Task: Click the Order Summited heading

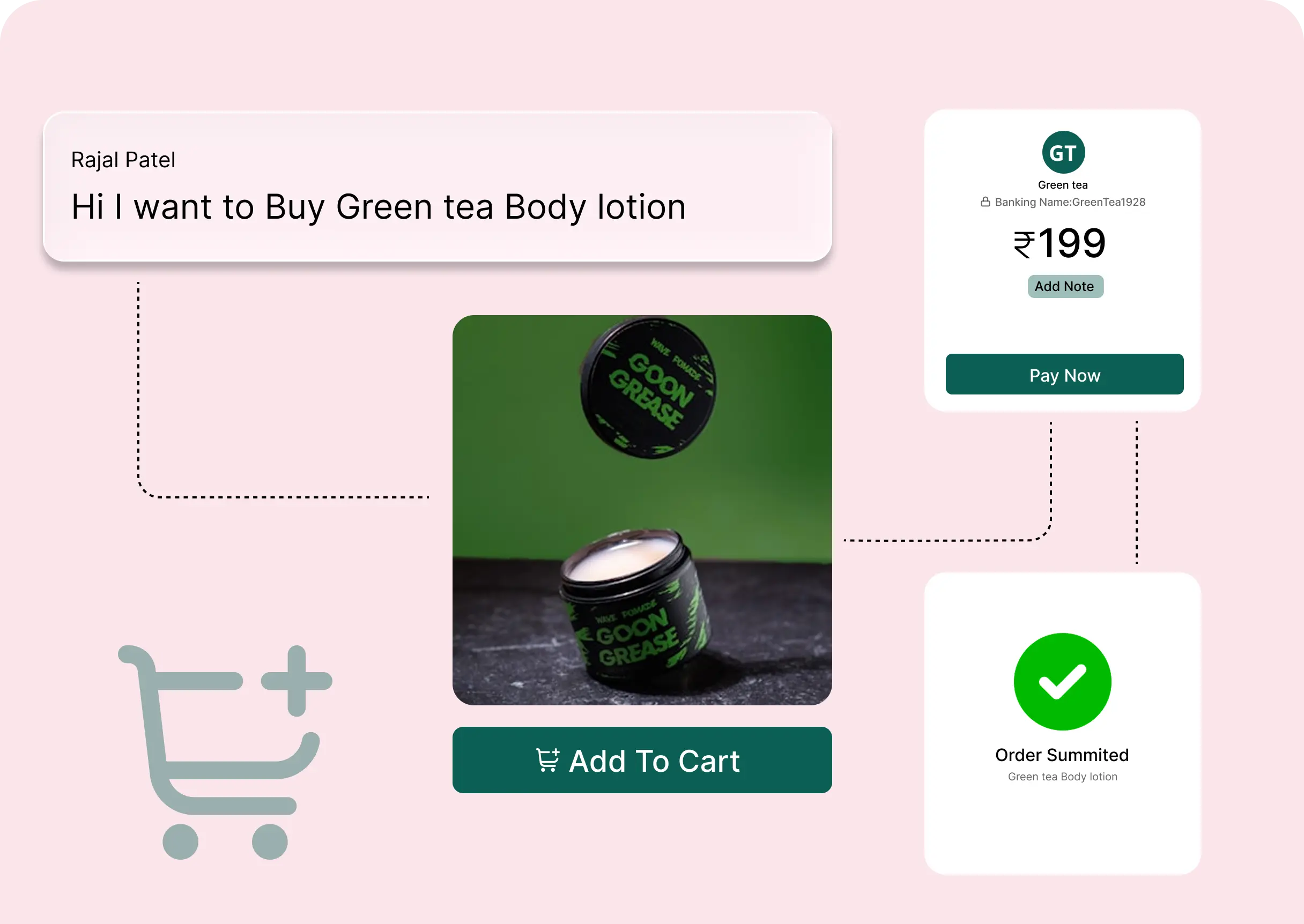Action: click(1062, 755)
